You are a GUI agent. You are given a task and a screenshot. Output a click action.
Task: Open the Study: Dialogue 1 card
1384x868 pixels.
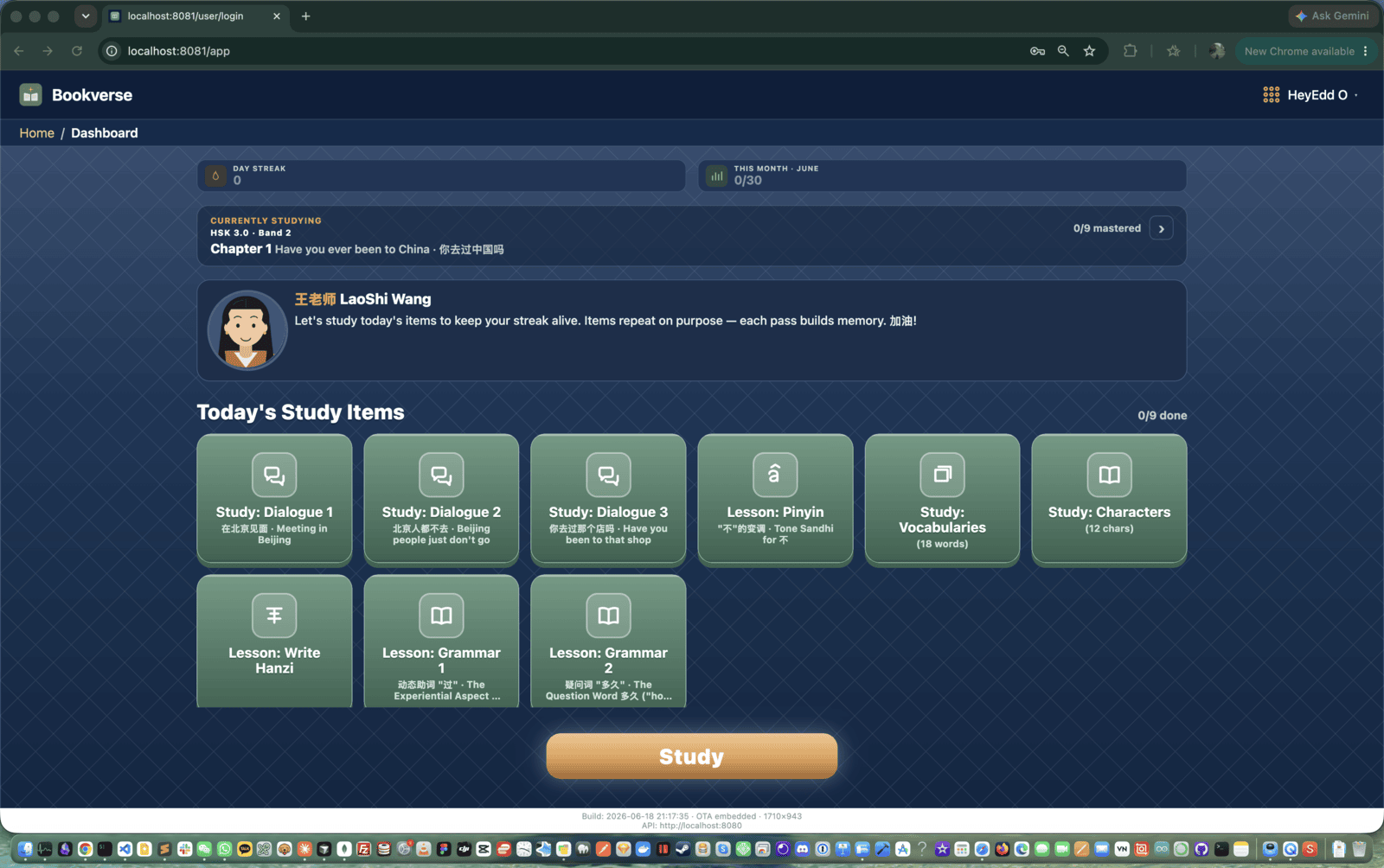pos(274,499)
